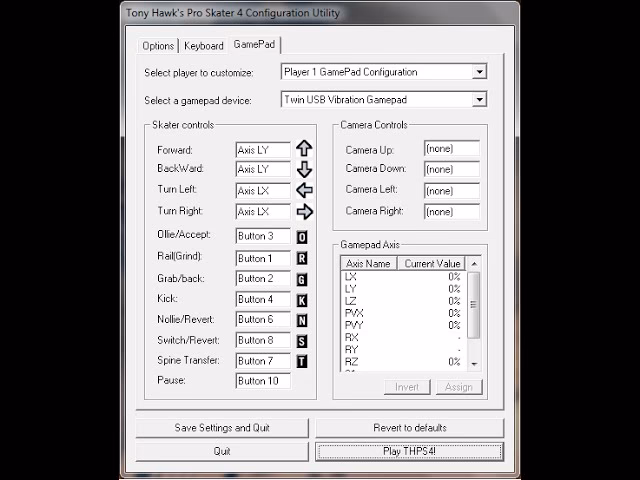Switch to the Keyboard tab
Screen dimensions: 640x480
pos(204,46)
